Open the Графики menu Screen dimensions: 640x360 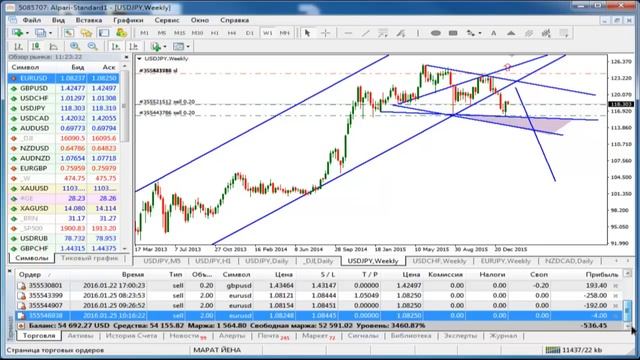tap(128, 20)
